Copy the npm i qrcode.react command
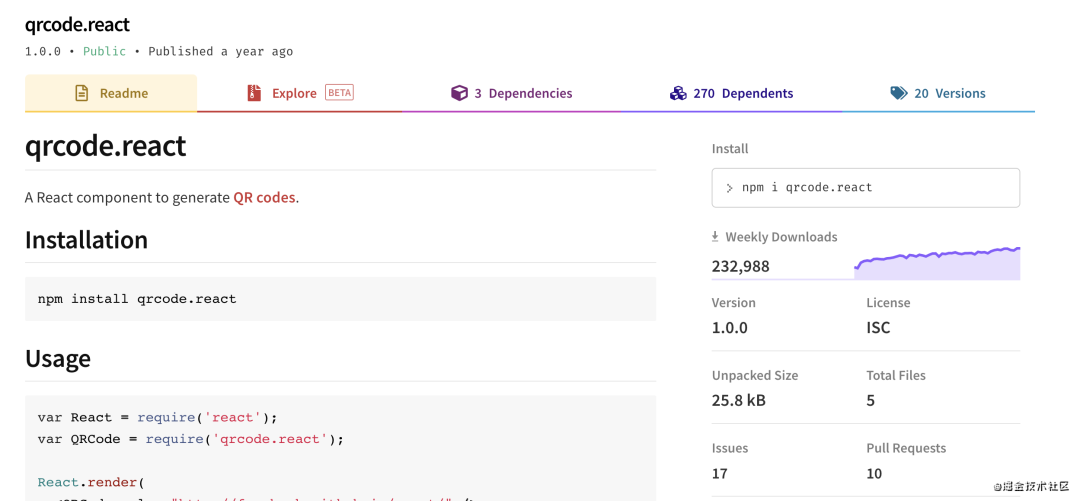This screenshot has width=1080, height=501. click(x=807, y=188)
